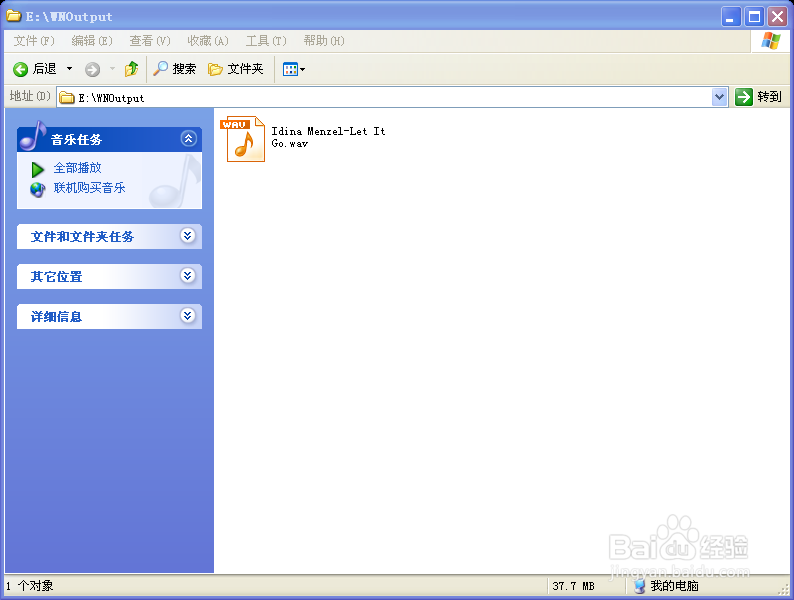Click the 1 个对象 status text

tap(29, 586)
